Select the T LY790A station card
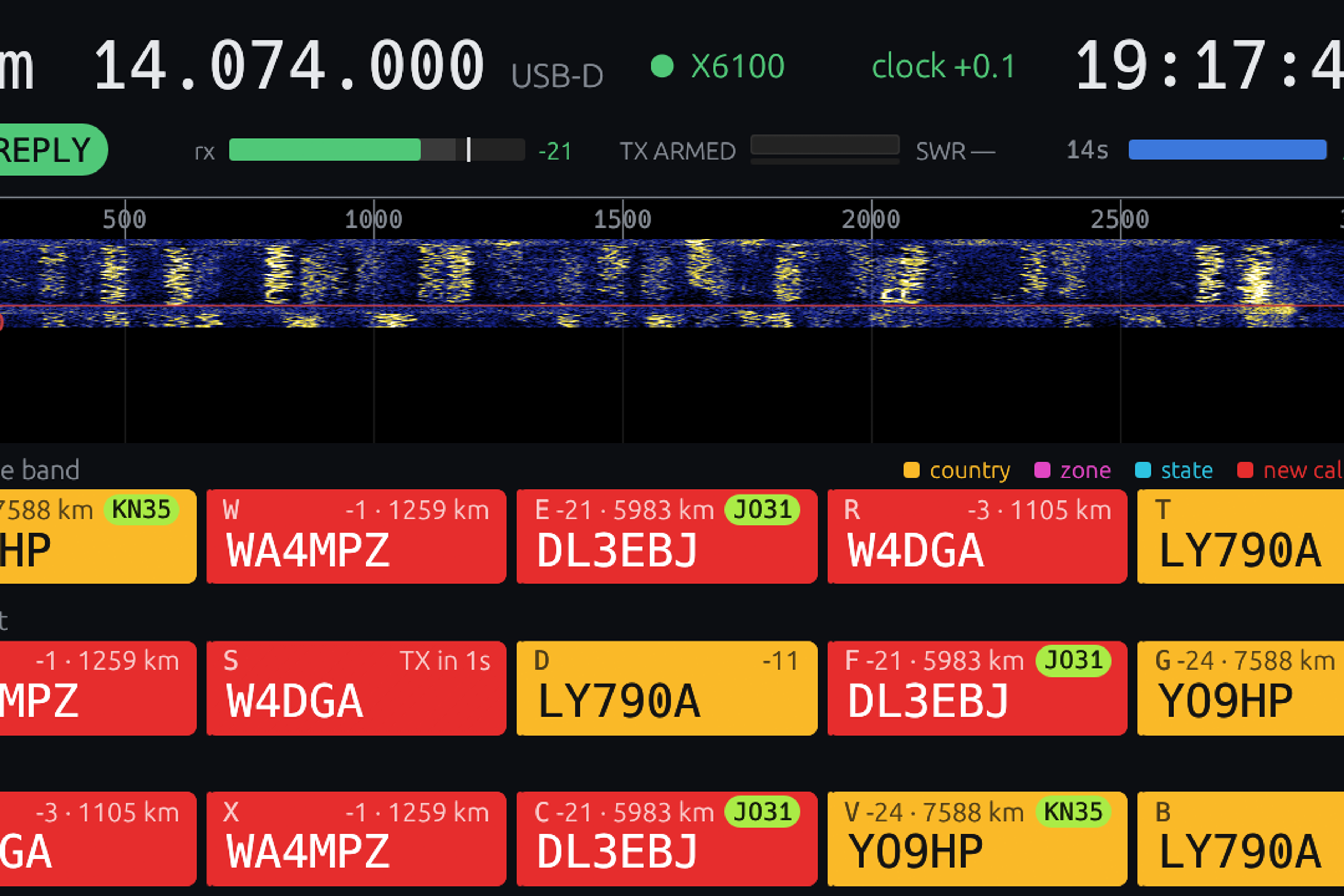The width and height of the screenshot is (1344, 896). coord(1240,537)
